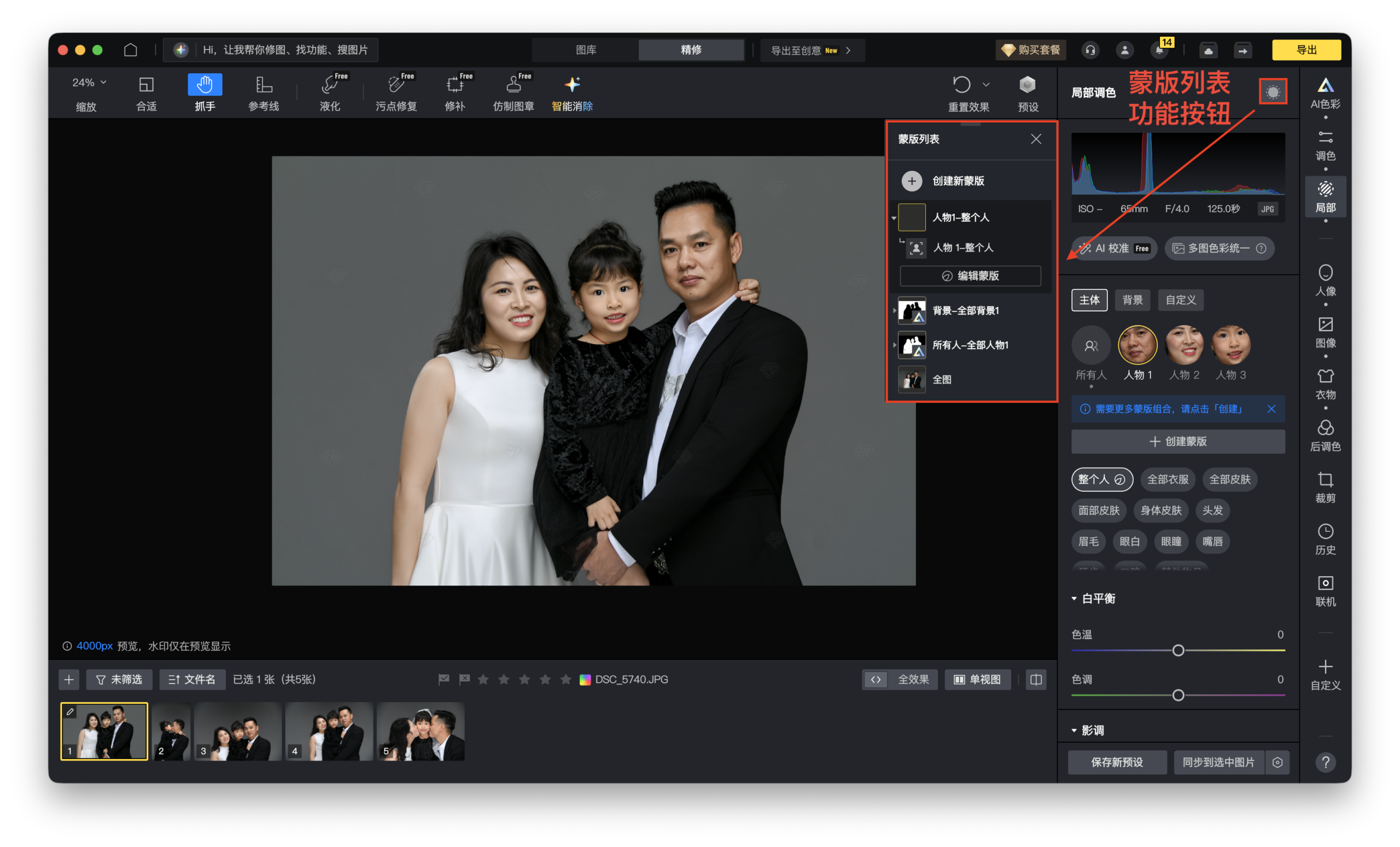Select the Liquify (液化) tool
Screen dimensions: 1400x847
point(330,91)
